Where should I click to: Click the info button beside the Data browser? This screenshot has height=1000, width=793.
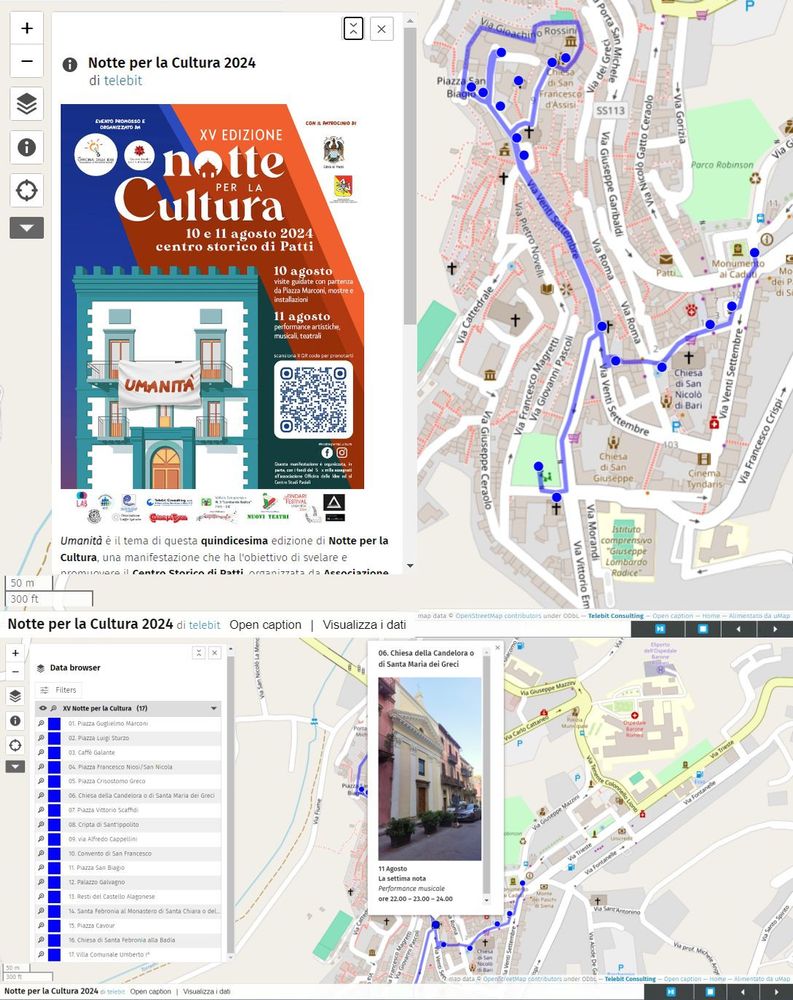[15, 721]
